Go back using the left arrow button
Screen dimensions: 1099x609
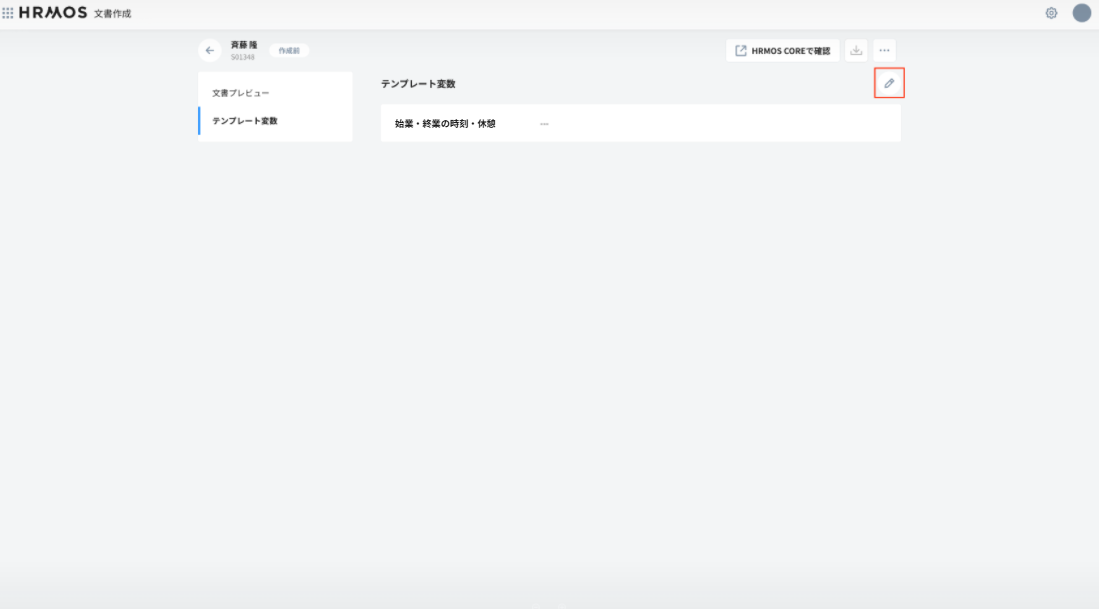tap(209, 50)
